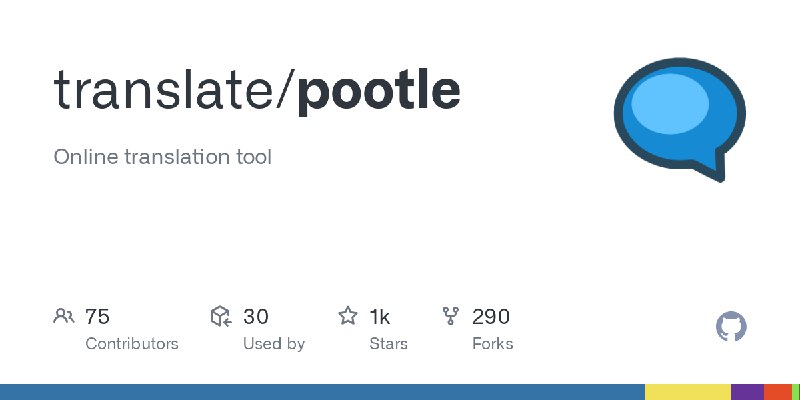
Task: Click the GitHub Octocat logo
Action: (731, 326)
